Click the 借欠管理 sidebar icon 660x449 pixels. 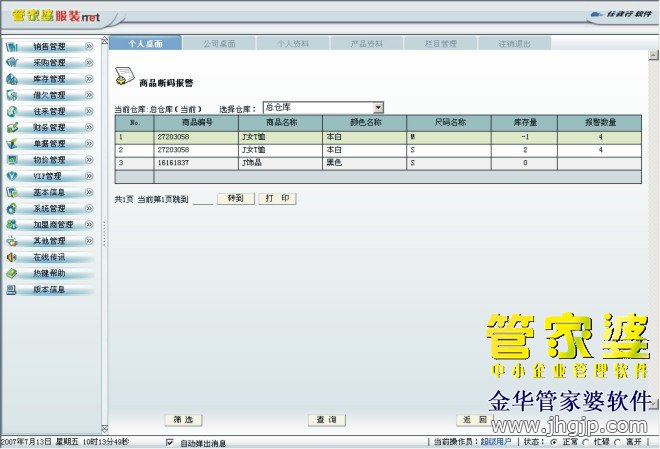(x=12, y=95)
